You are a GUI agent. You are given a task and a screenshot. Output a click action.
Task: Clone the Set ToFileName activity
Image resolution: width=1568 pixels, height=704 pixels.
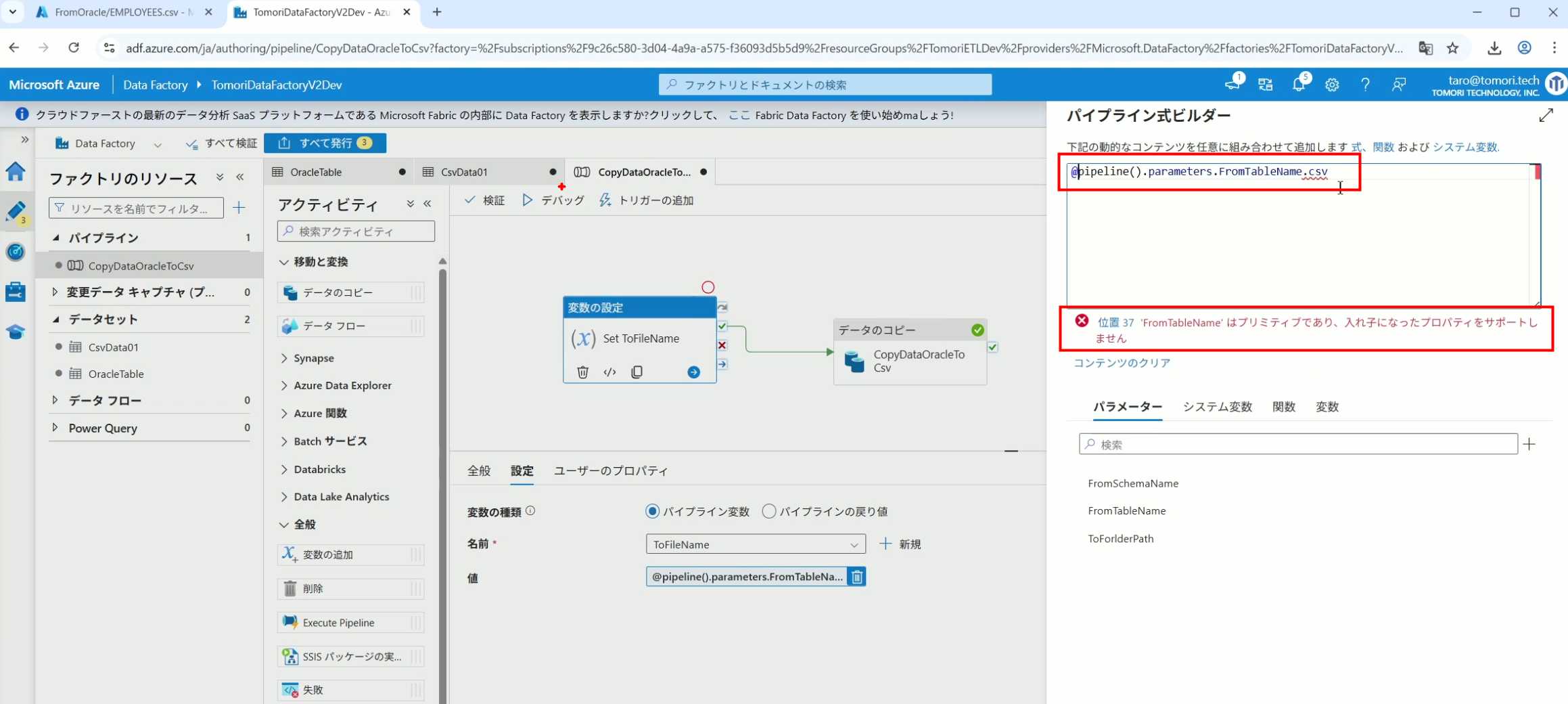coord(637,372)
